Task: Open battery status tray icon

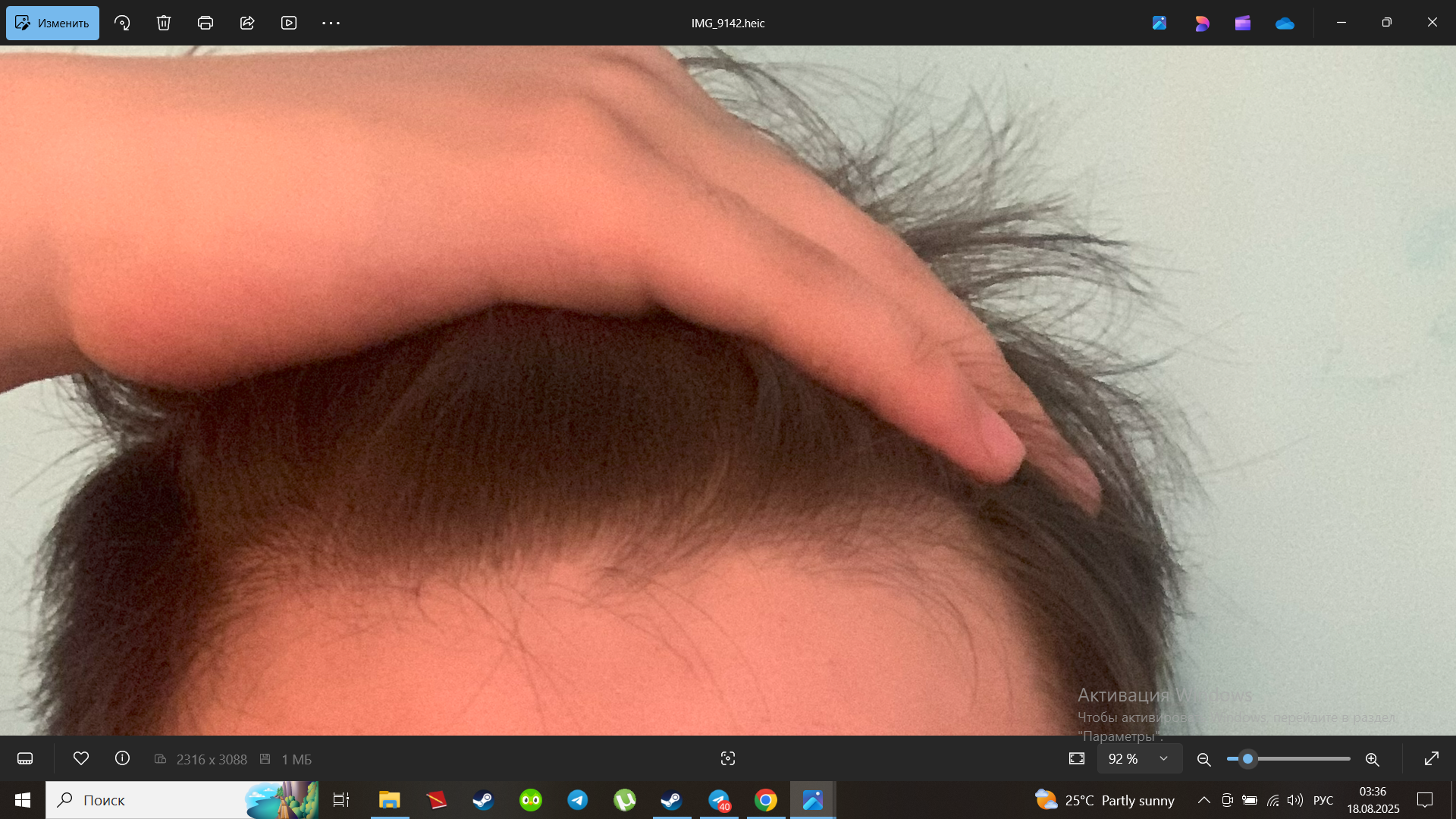Action: [x=1250, y=800]
